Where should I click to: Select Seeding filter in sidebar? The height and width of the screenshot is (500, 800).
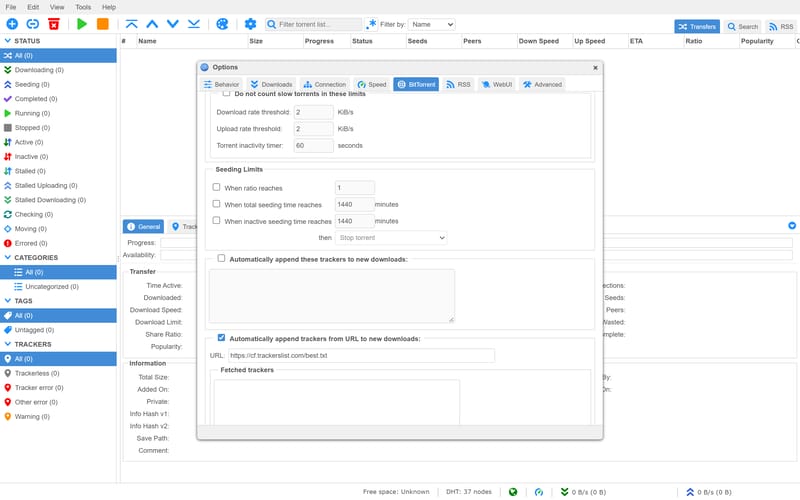pyautogui.click(x=58, y=84)
